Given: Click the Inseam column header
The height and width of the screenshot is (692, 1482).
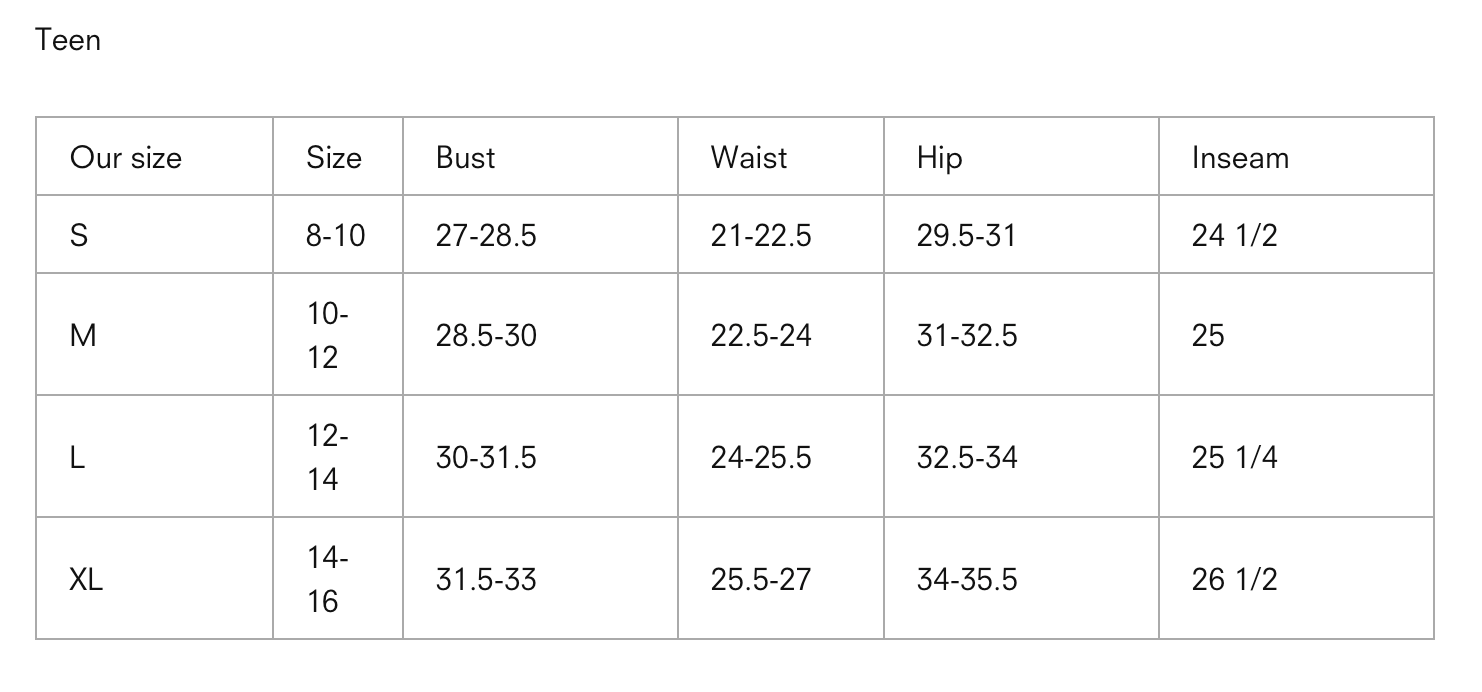Looking at the screenshot, I should tap(1239, 158).
